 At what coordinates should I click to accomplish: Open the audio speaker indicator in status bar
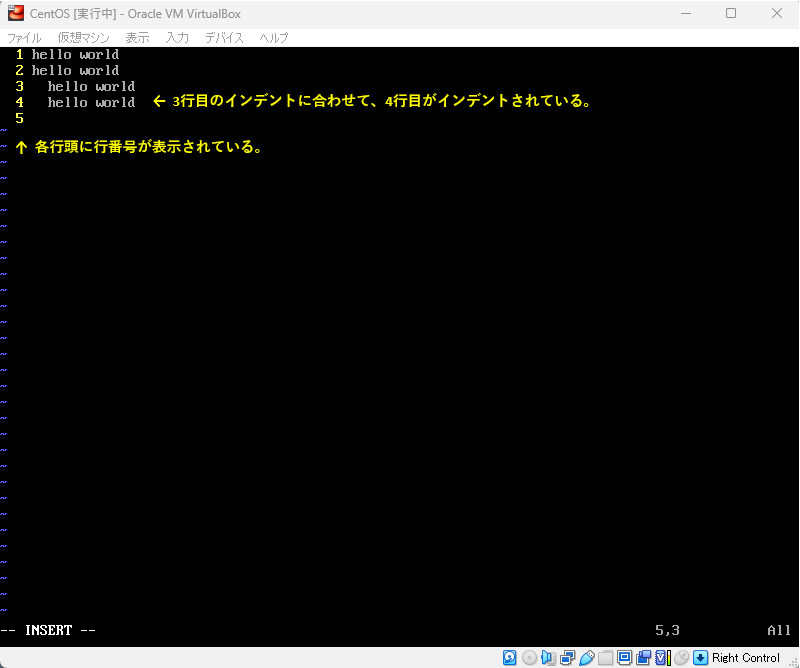(x=548, y=657)
